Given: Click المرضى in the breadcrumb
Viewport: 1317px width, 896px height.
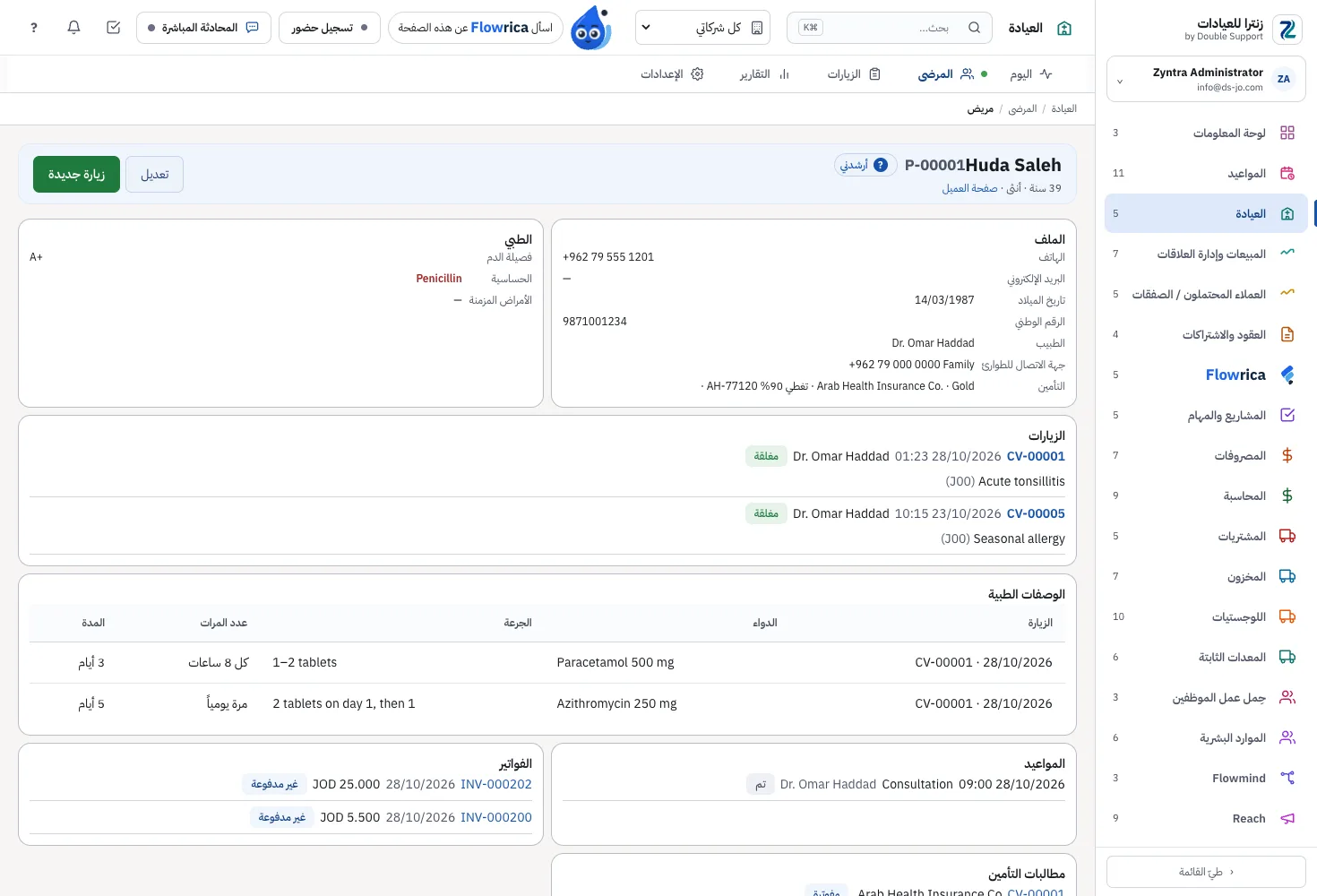Looking at the screenshot, I should tap(1022, 108).
